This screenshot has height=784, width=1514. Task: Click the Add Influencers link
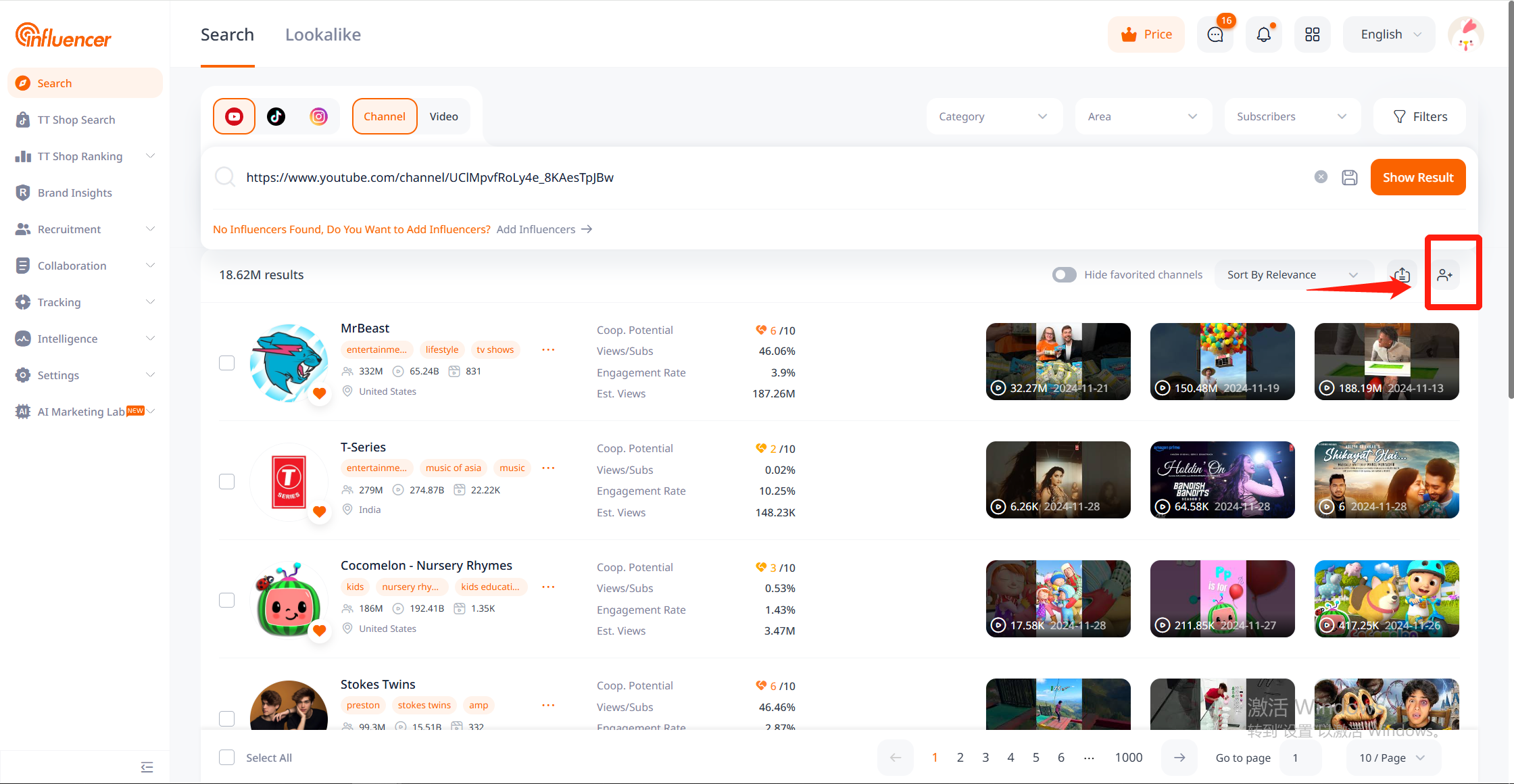(544, 229)
